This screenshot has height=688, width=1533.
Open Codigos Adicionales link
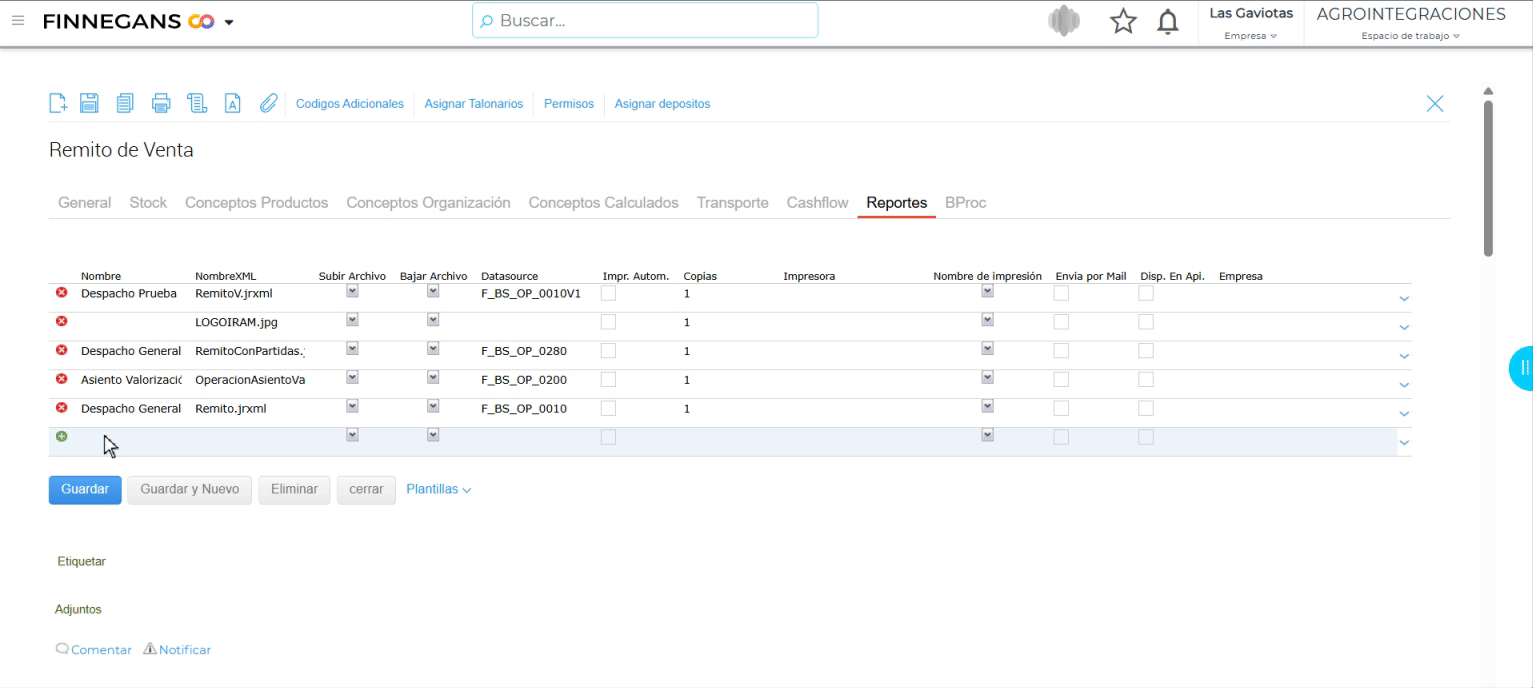(x=350, y=104)
